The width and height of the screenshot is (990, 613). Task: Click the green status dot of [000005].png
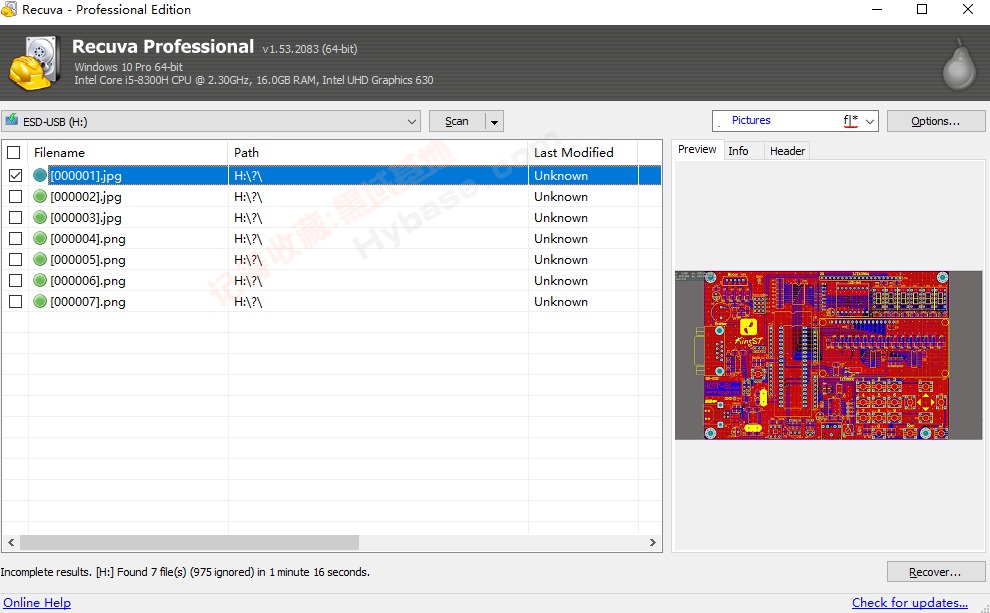point(40,259)
